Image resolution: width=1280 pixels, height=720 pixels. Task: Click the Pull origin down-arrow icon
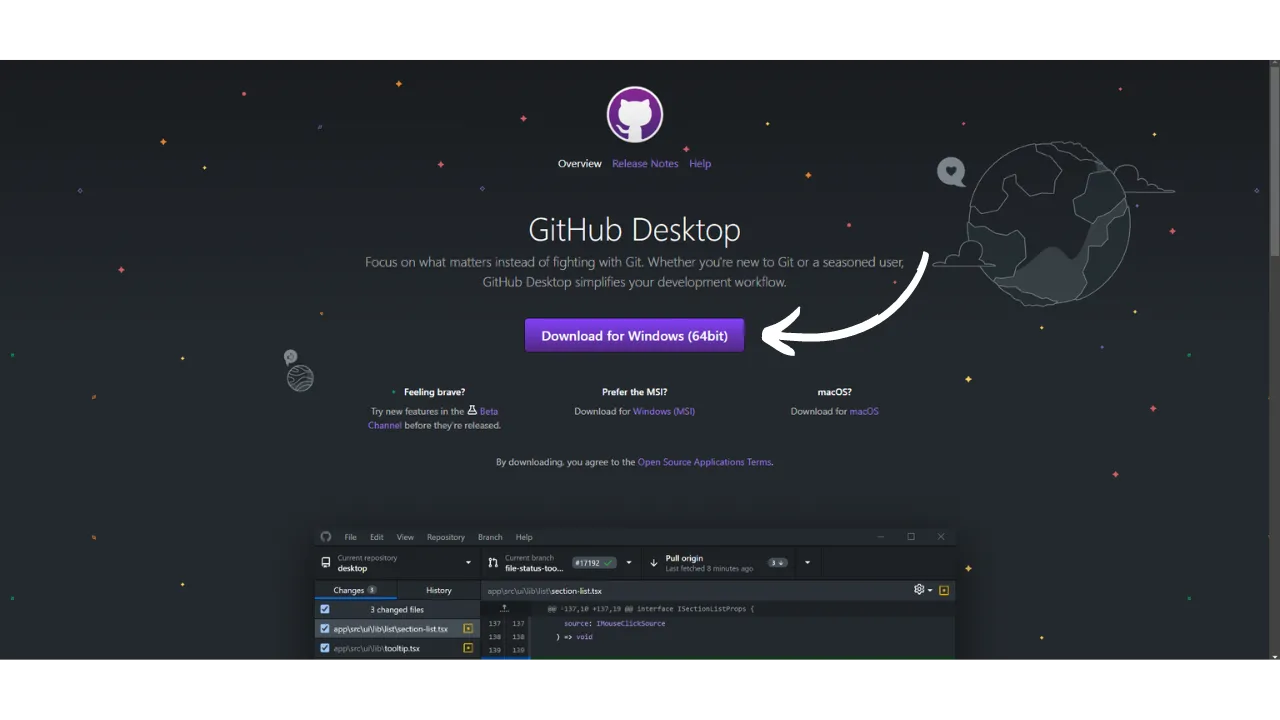click(x=654, y=563)
